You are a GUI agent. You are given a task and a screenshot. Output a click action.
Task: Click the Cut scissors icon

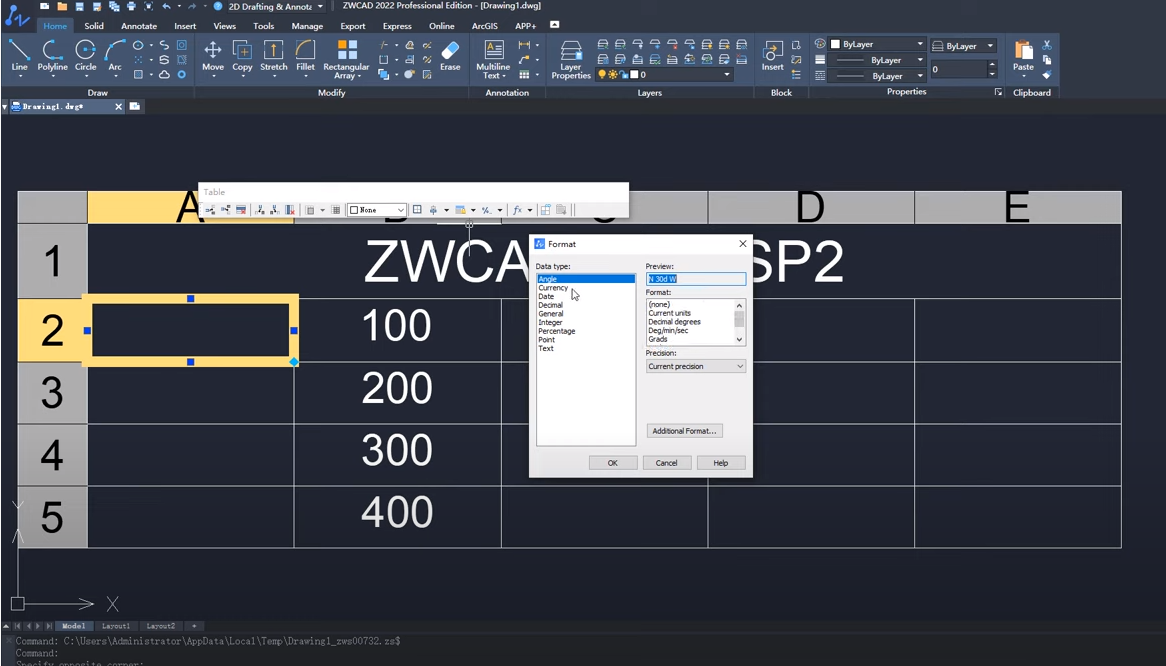(x=1047, y=45)
